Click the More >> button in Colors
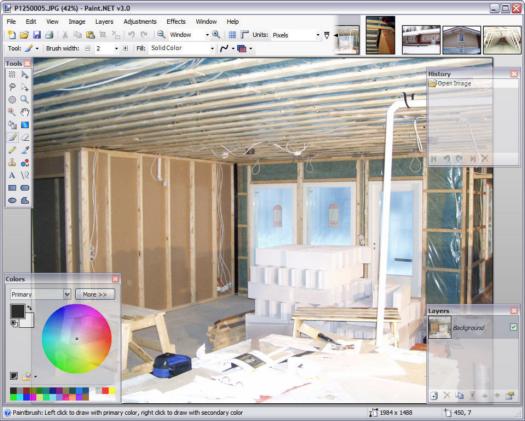Image resolution: width=525 pixels, height=421 pixels. (x=95, y=294)
